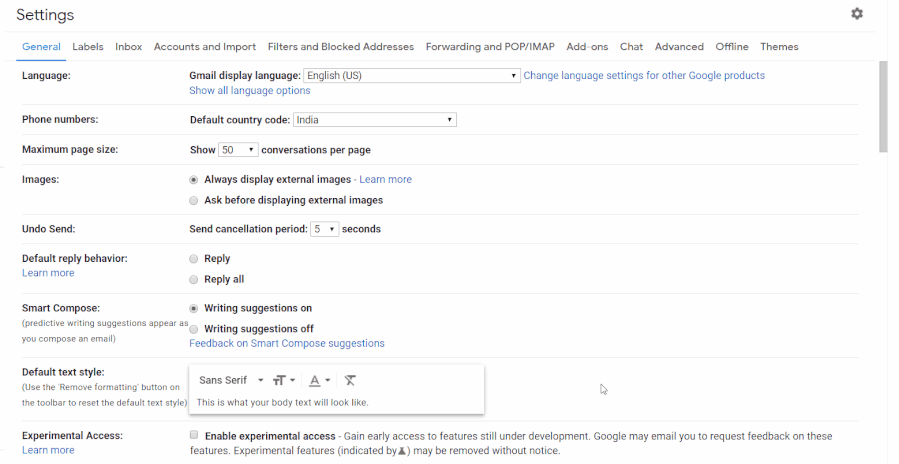Go to the Themes tab

point(779,46)
